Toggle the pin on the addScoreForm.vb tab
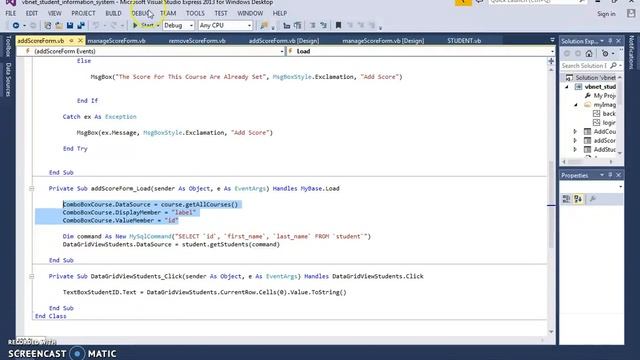 click(71, 41)
